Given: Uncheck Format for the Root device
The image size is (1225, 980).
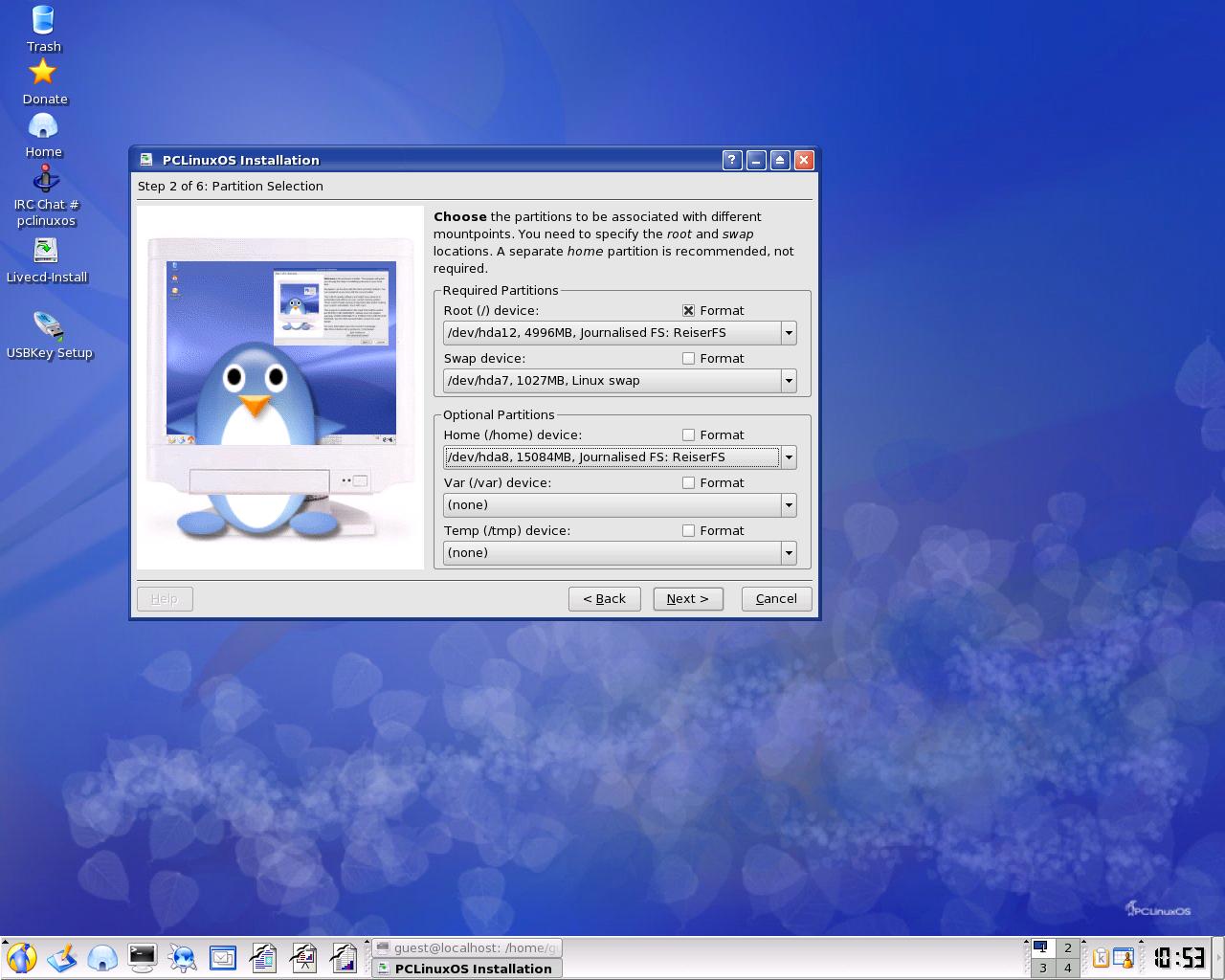Looking at the screenshot, I should point(688,310).
